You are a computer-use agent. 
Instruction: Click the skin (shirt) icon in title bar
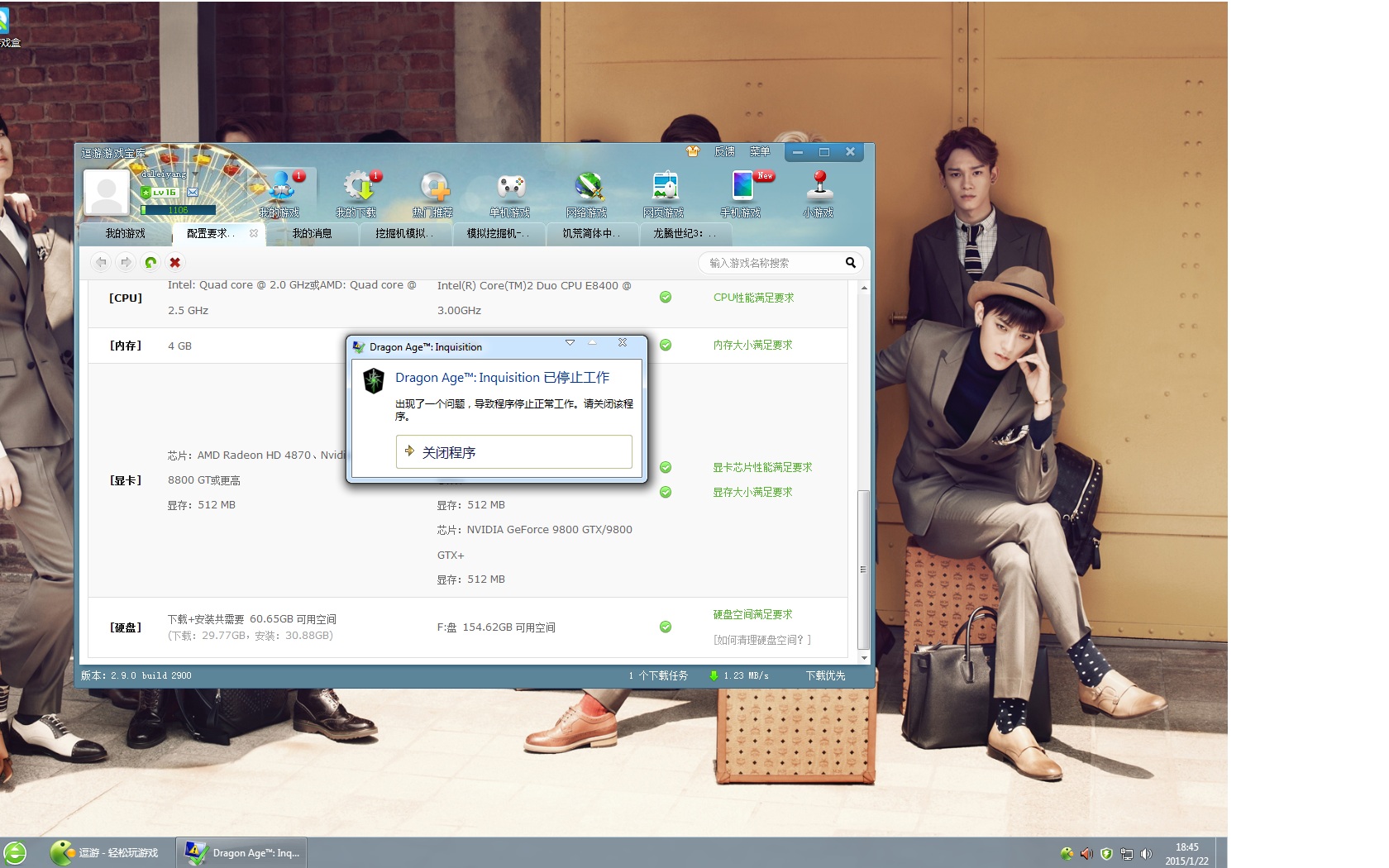[x=693, y=151]
